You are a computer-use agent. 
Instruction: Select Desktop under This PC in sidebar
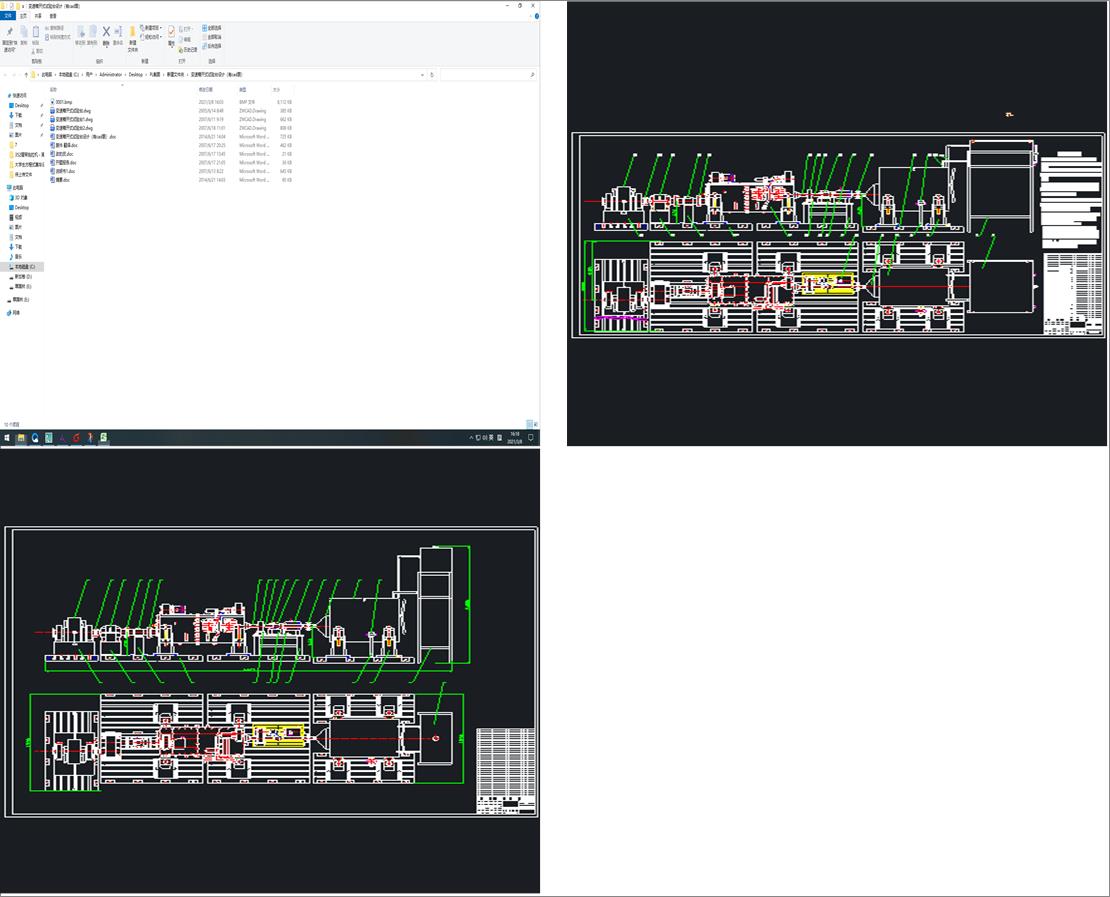click(22, 207)
